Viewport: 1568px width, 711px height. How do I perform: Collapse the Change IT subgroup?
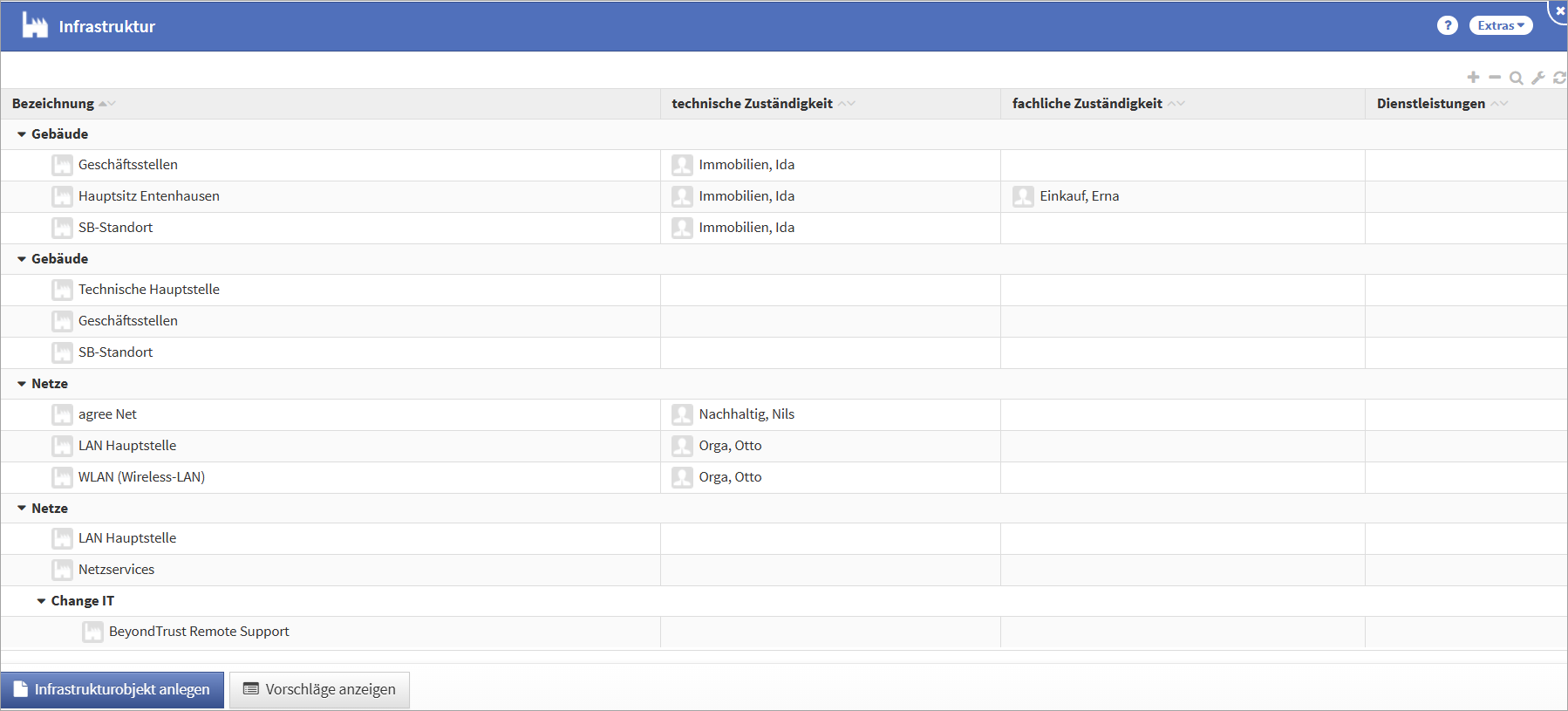(x=41, y=601)
